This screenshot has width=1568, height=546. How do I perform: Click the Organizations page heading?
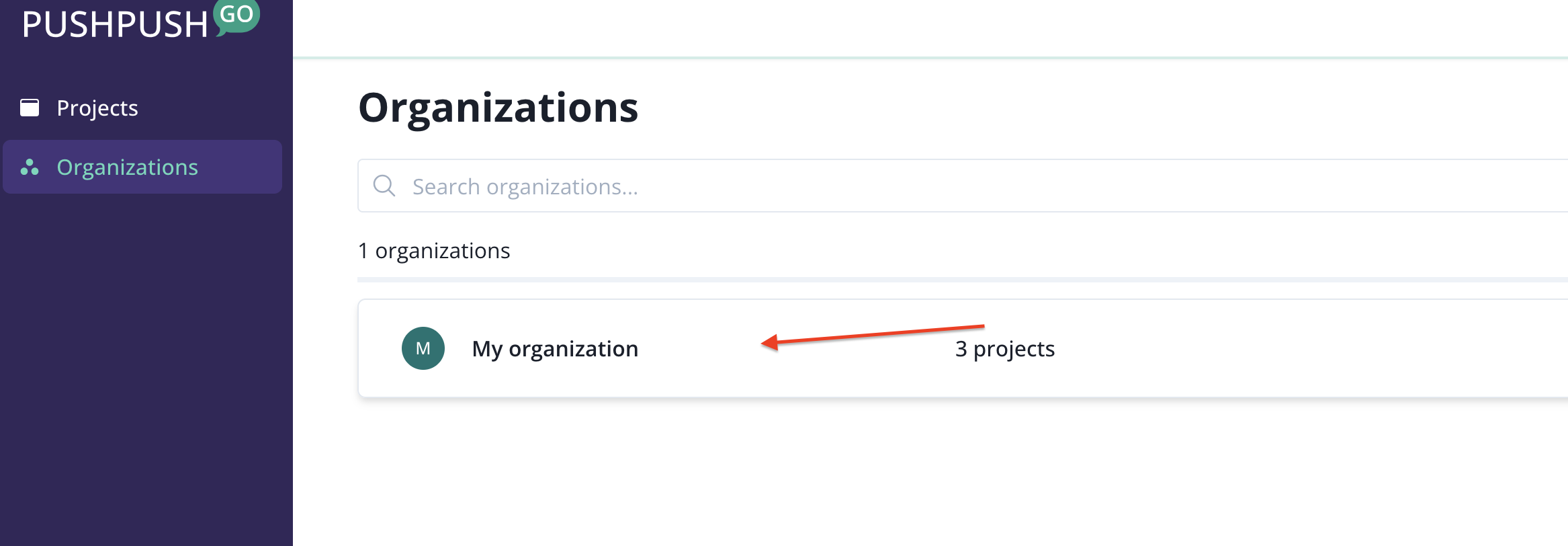pyautogui.click(x=498, y=108)
